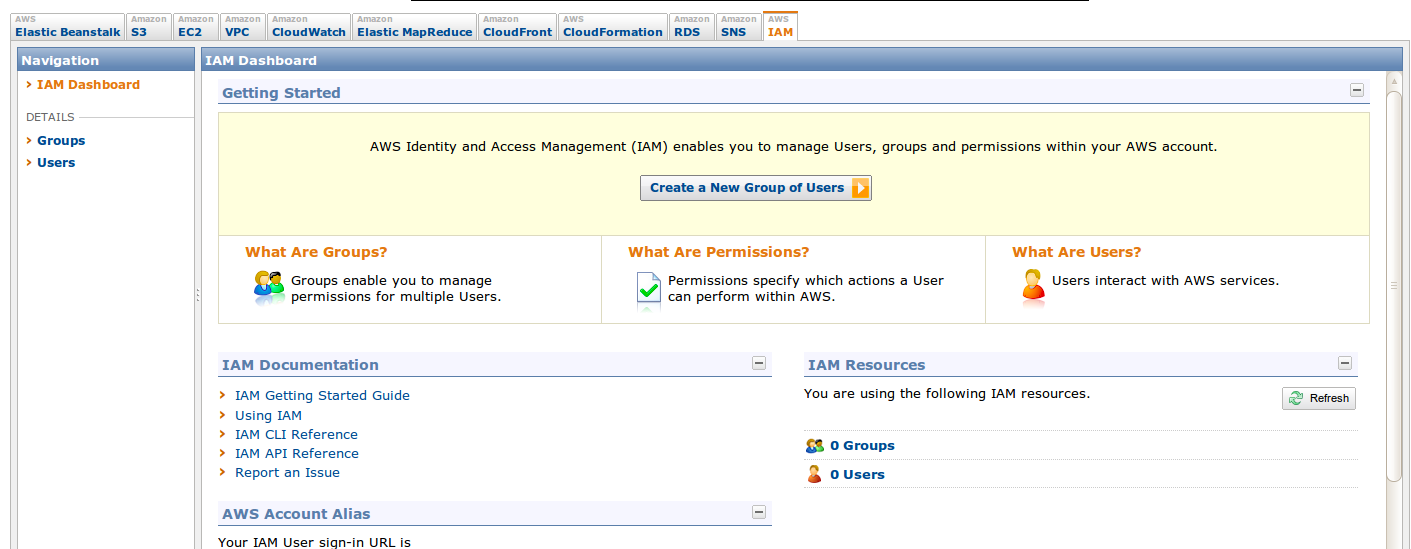This screenshot has height=549, width=1411.
Task: Click the orange arrow on Create Group button
Action: pyautogui.click(x=860, y=188)
